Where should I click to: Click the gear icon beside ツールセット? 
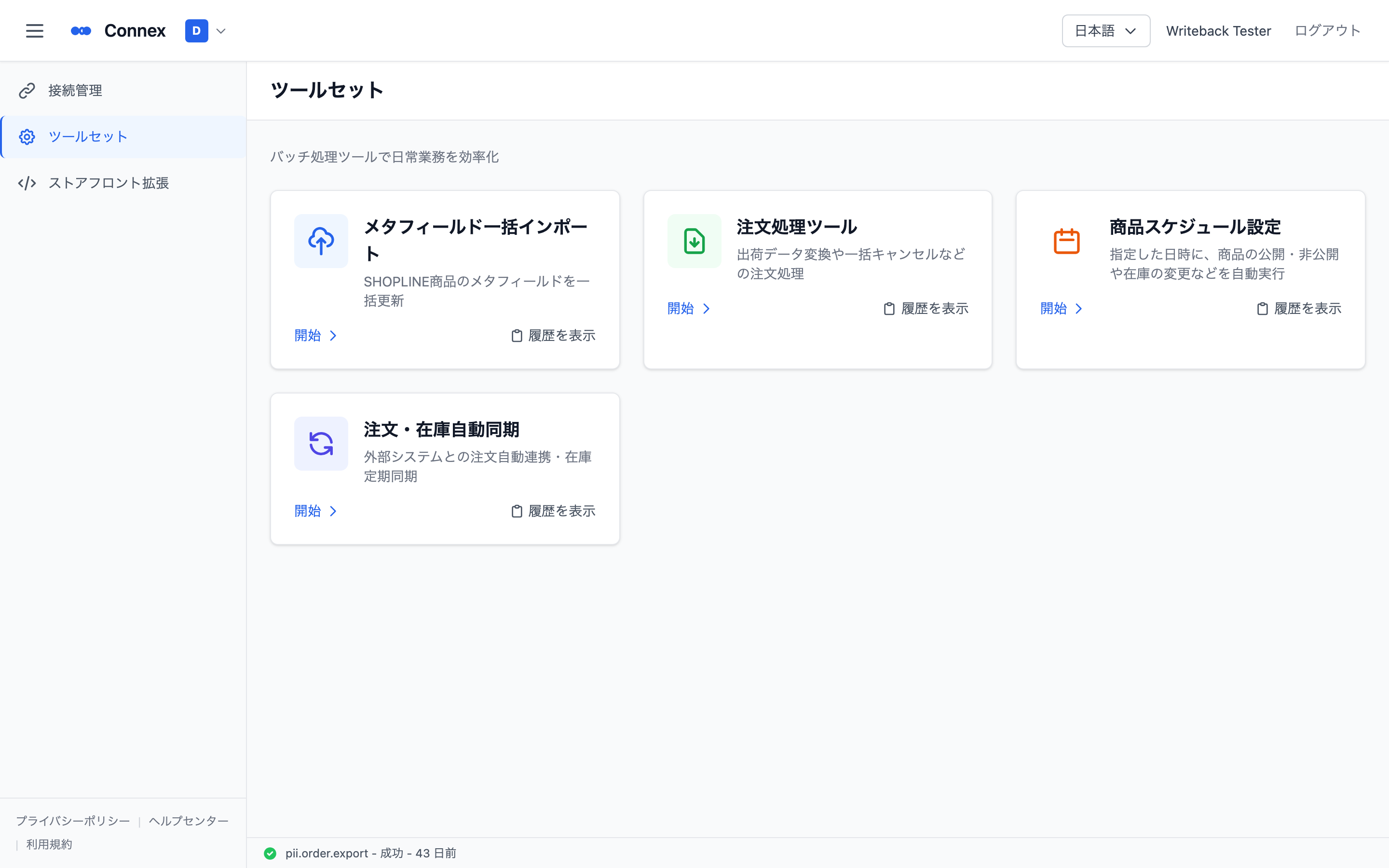tap(27, 136)
